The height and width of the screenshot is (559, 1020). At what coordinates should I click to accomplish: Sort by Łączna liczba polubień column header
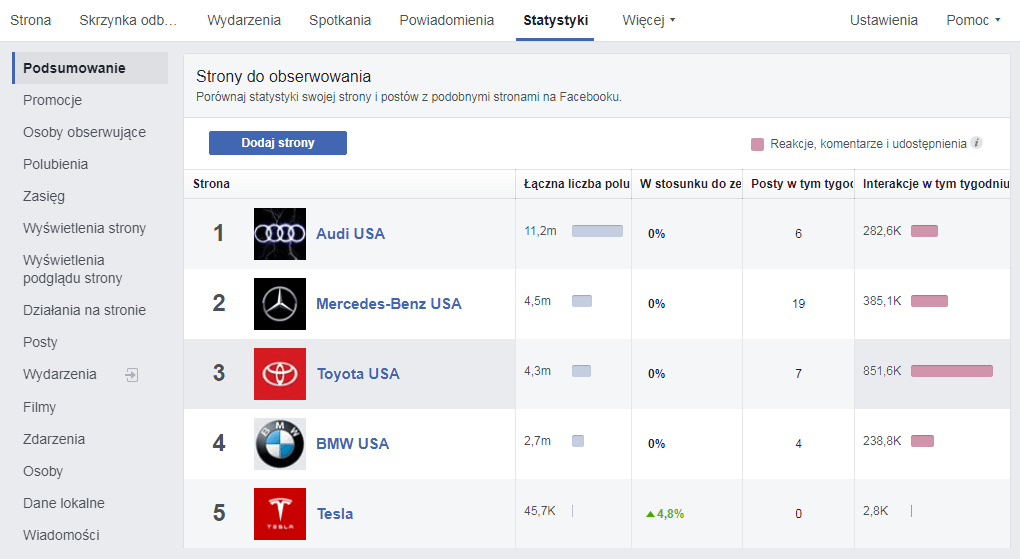[x=576, y=184]
